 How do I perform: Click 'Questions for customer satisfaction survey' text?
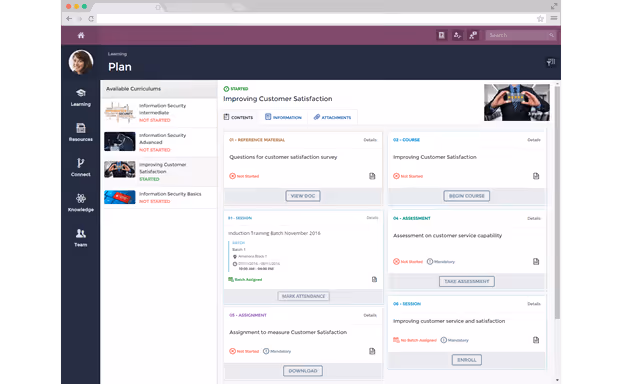coord(283,157)
